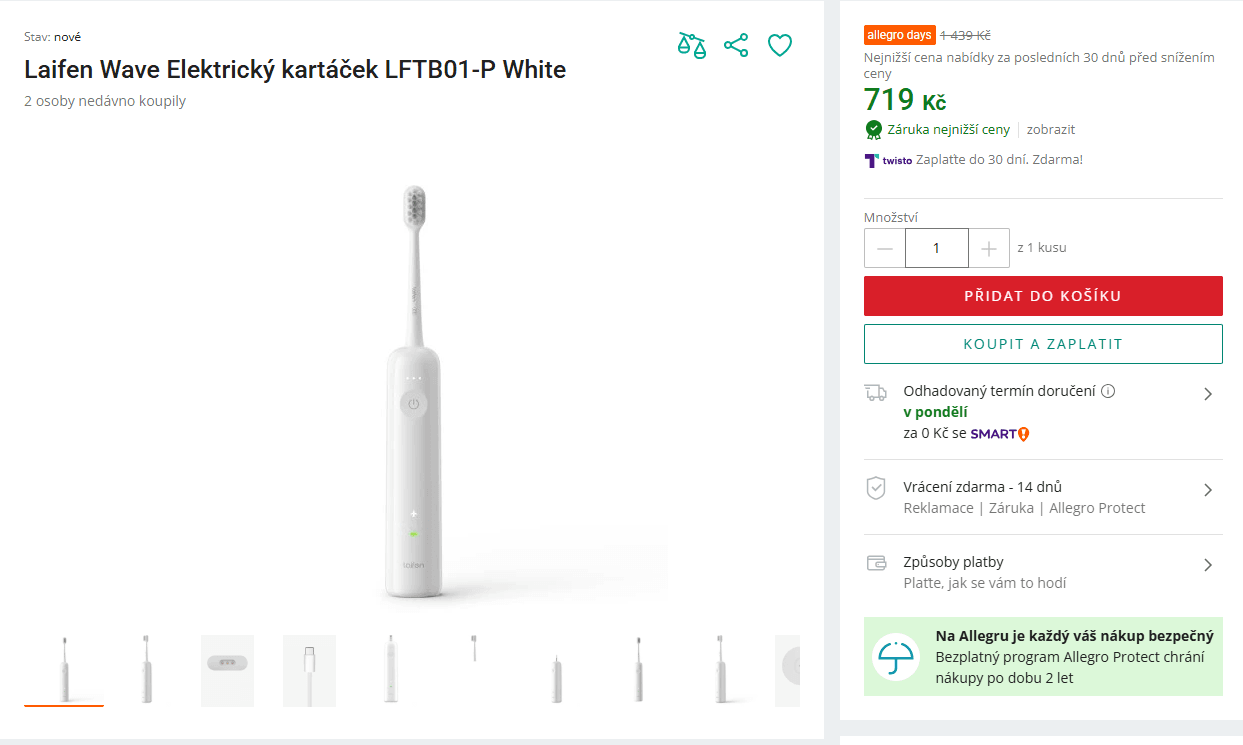Click the green checkmark badge for Záruka nejnižší ceny
1243x745 pixels.
click(x=872, y=129)
